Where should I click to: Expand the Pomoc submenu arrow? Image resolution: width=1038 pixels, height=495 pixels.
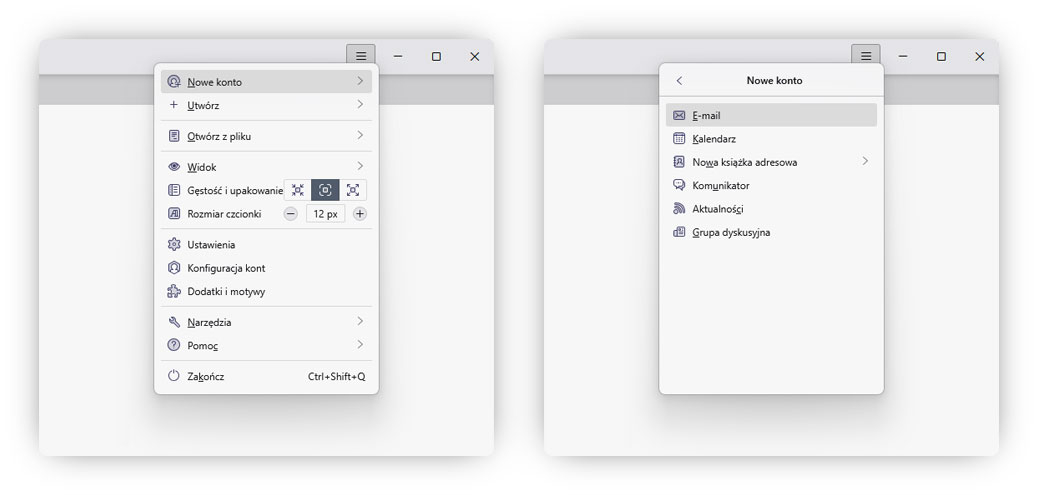tap(360, 344)
